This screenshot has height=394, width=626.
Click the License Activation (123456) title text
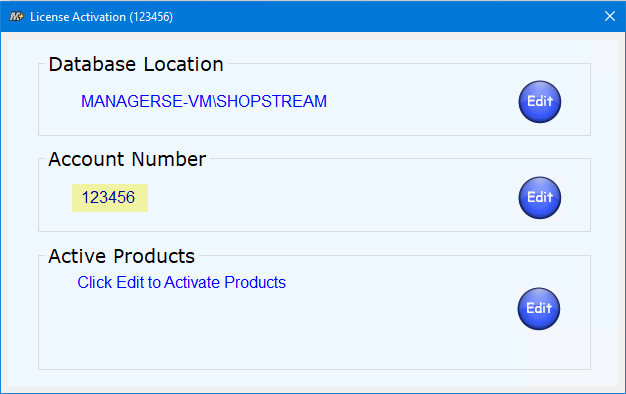101,17
